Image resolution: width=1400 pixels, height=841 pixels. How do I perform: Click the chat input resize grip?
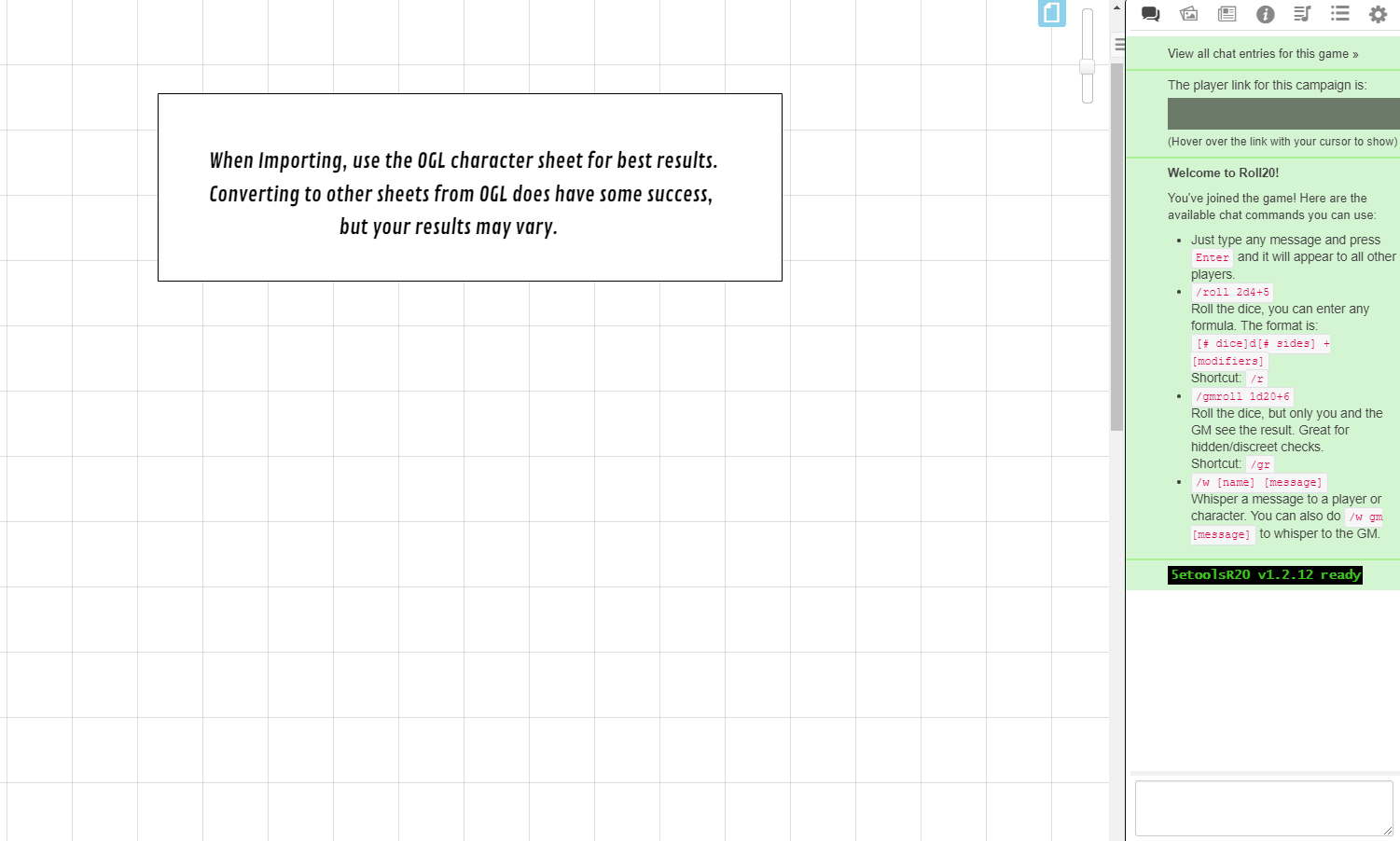click(x=1387, y=830)
